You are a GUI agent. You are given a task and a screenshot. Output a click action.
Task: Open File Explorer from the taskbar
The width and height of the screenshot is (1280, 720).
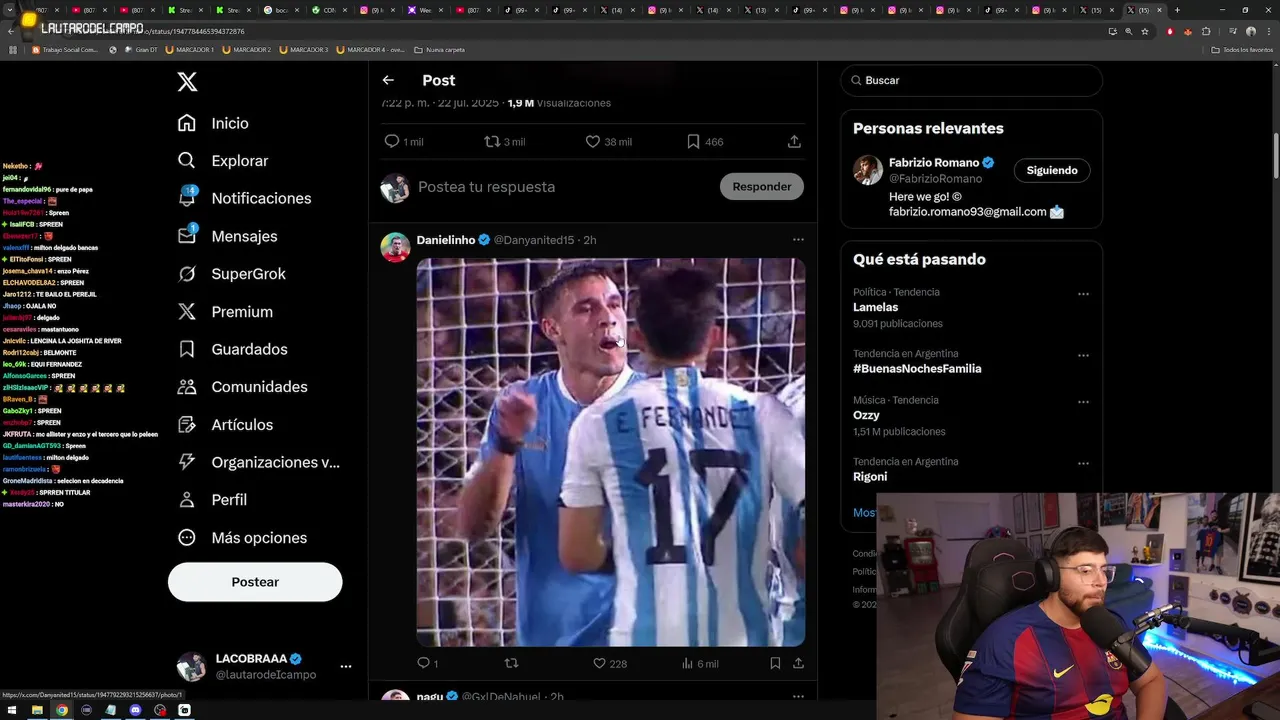click(37, 710)
